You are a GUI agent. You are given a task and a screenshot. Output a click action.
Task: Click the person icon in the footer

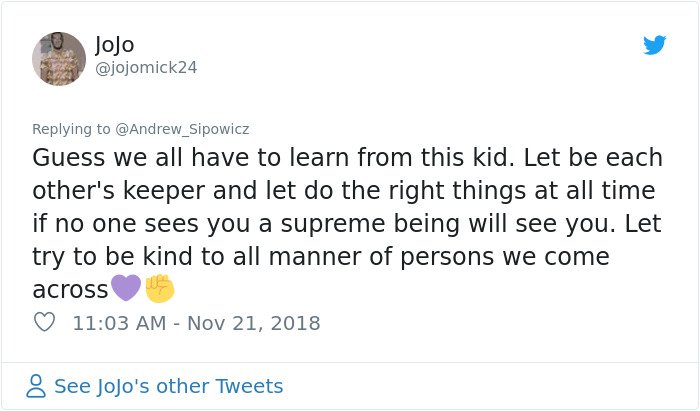point(36,386)
